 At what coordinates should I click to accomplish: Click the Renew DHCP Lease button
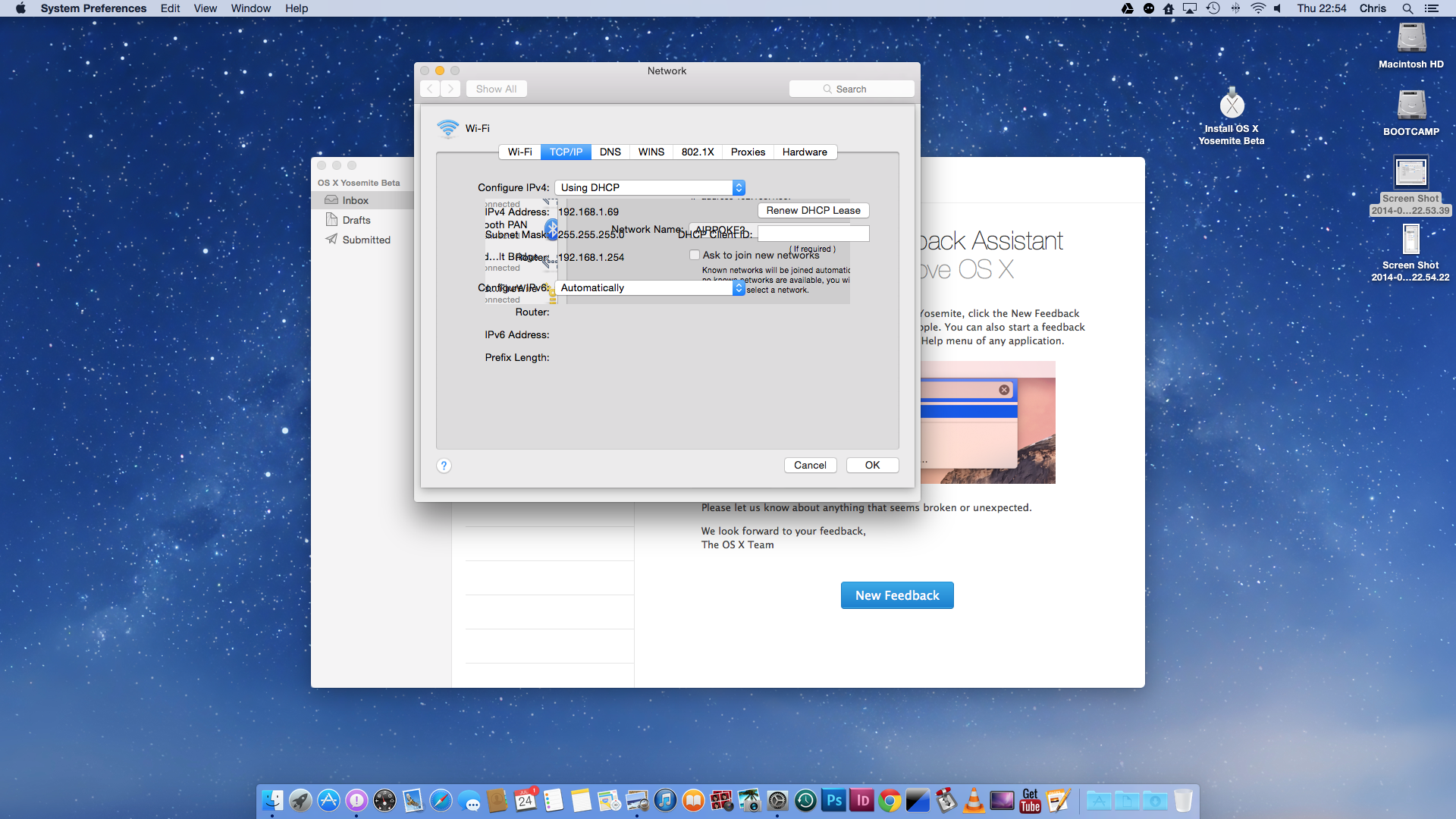813,210
